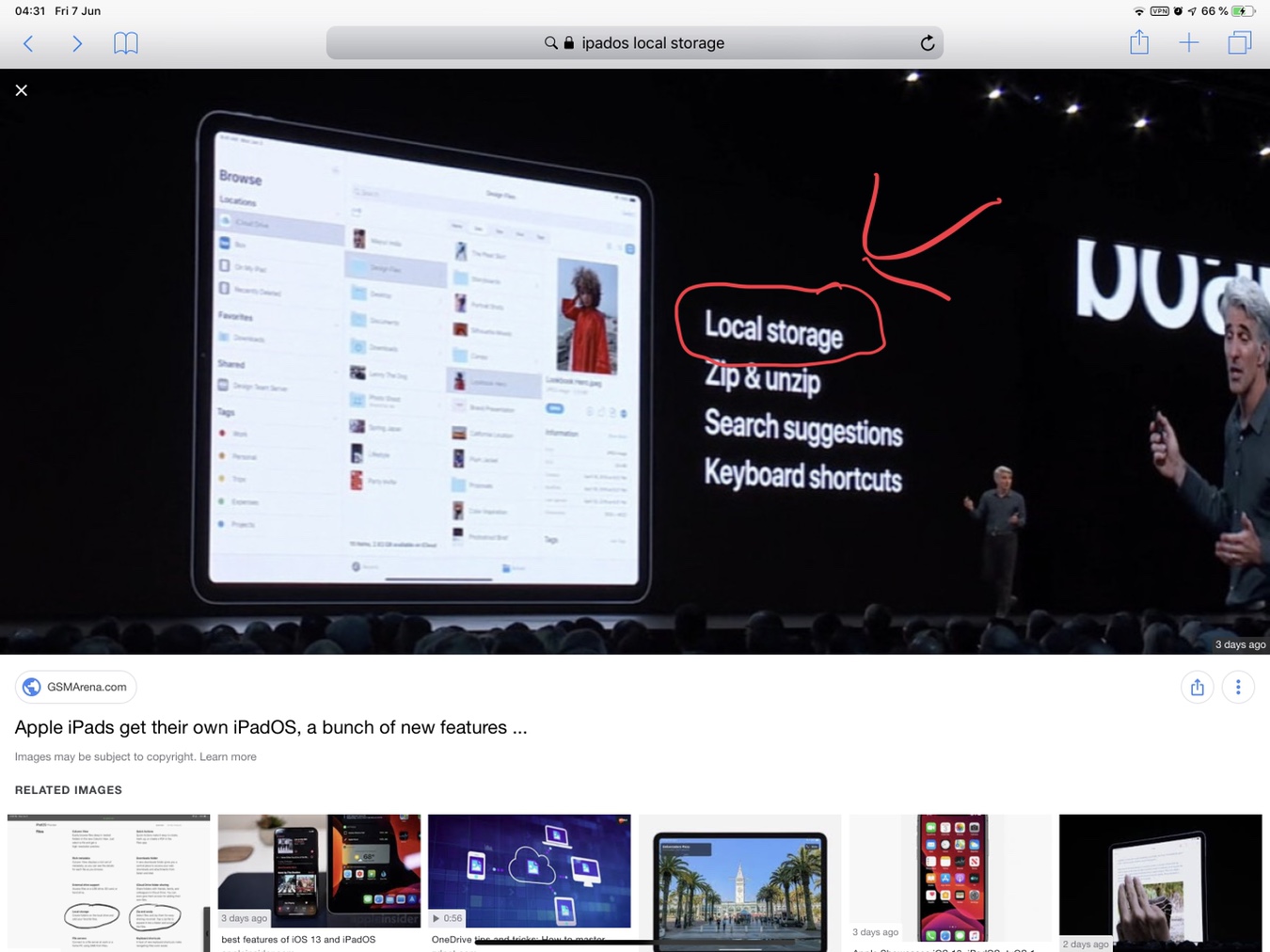Open related image of red iPhone home screen
This screenshot has height=952, width=1270.
coord(950,878)
